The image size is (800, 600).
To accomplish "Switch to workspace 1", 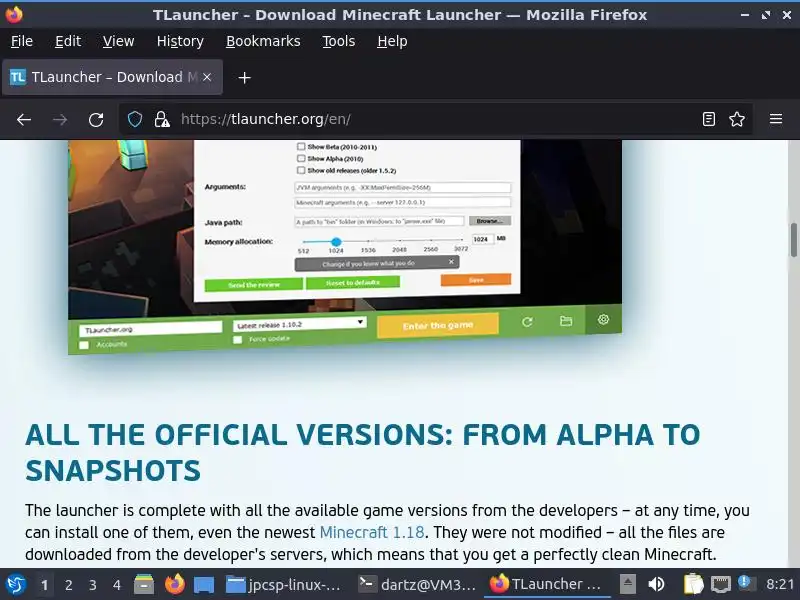I will point(44,585).
